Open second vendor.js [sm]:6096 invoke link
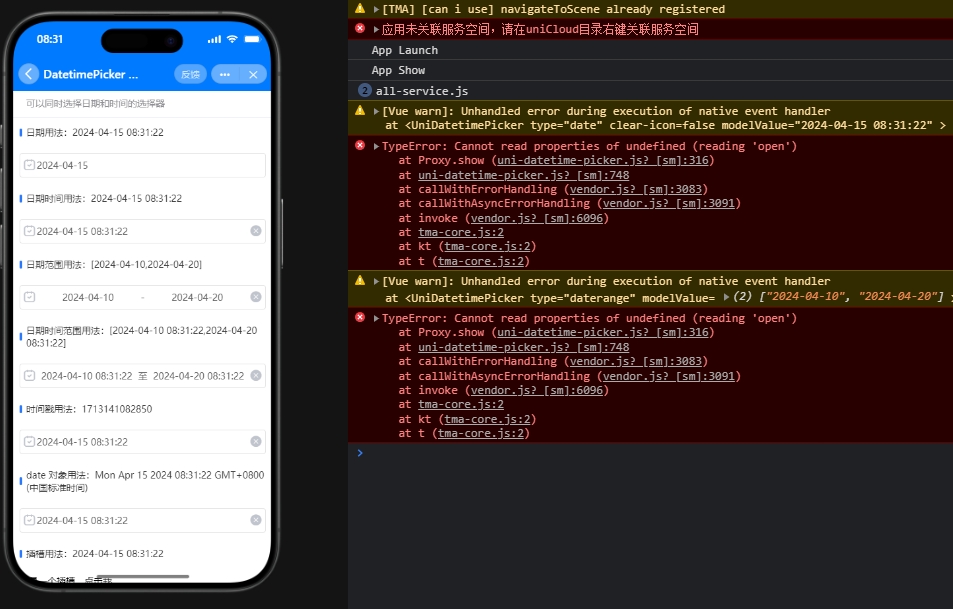Screen dimensions: 953x609 [537, 390]
